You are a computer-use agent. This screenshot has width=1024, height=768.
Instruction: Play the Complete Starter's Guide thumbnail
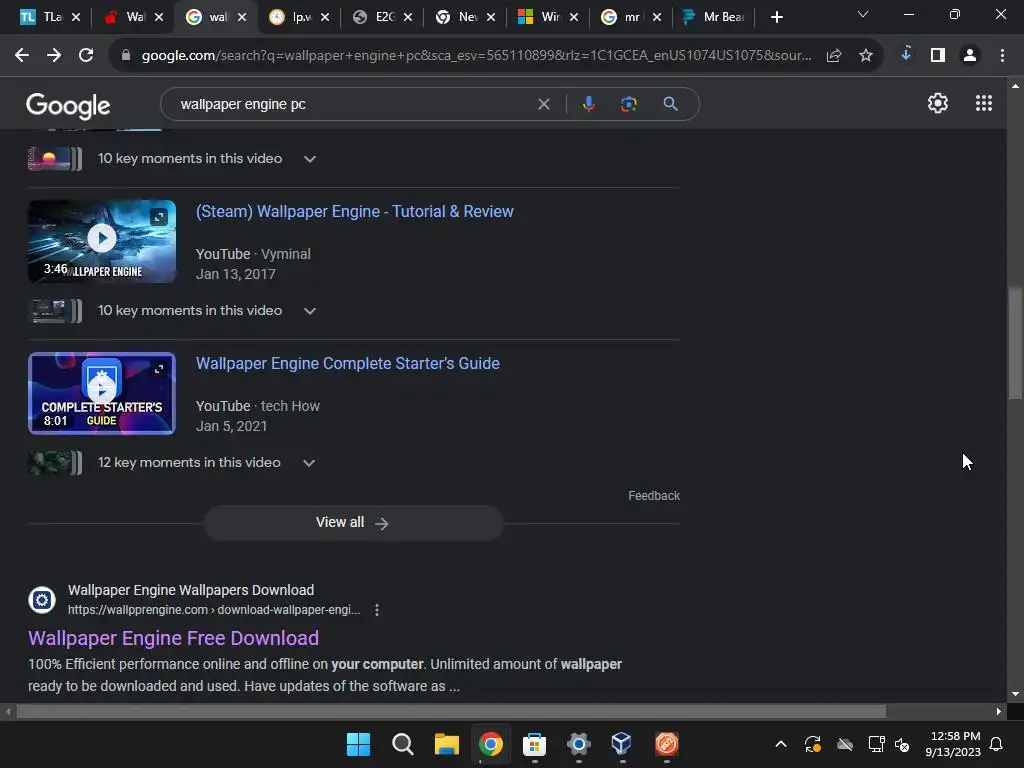click(x=102, y=393)
